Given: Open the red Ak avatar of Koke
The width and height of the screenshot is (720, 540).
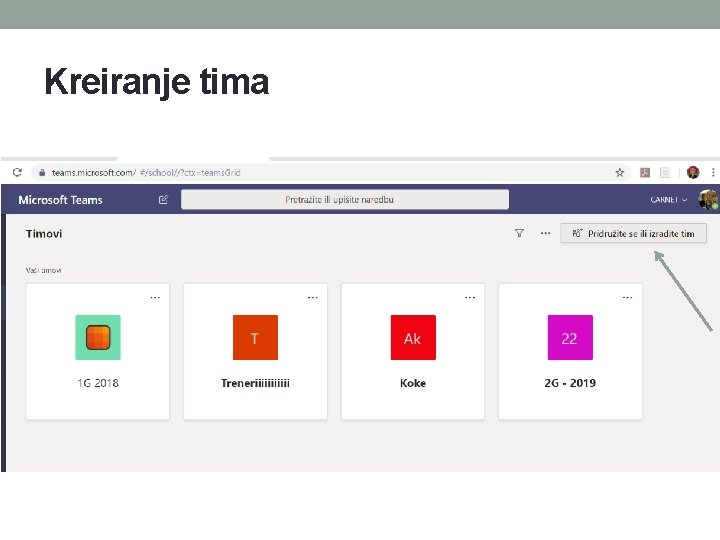Looking at the screenshot, I should pyautogui.click(x=413, y=338).
